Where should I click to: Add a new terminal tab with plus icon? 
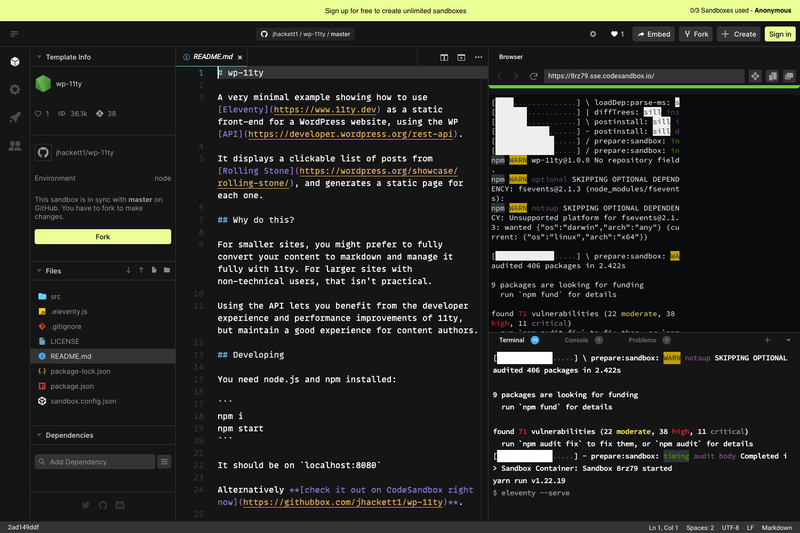click(x=767, y=340)
